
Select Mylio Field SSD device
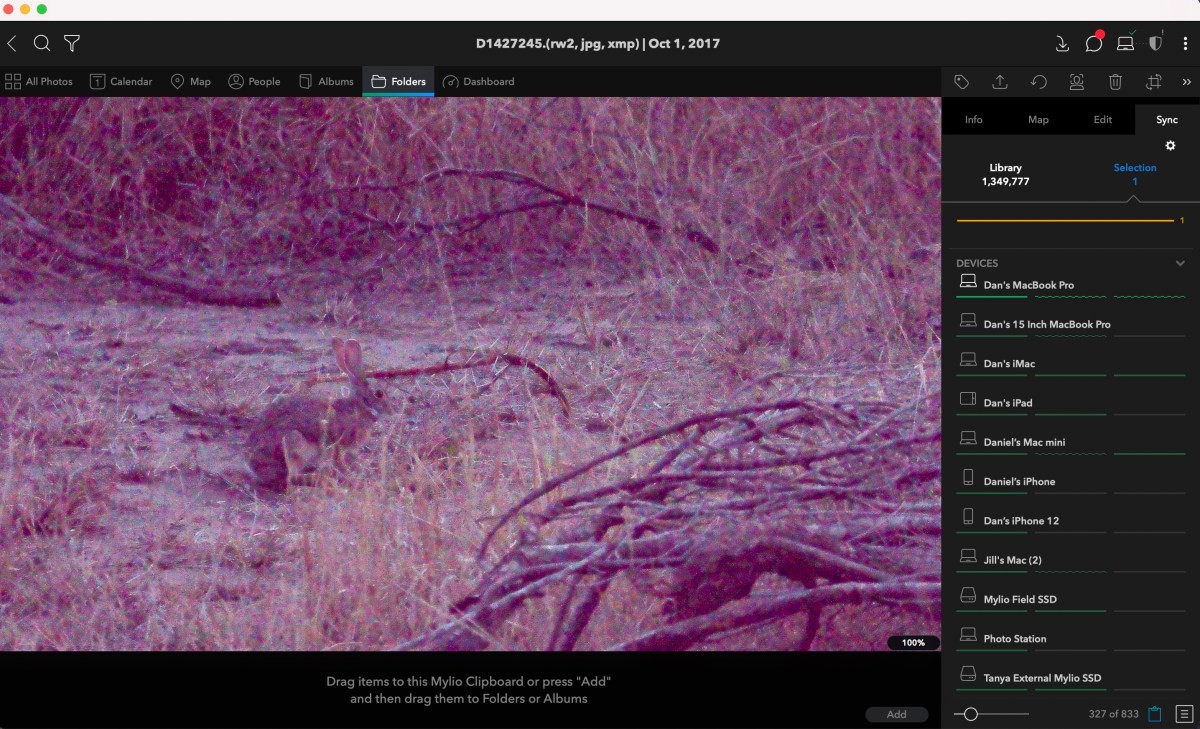point(1071,599)
